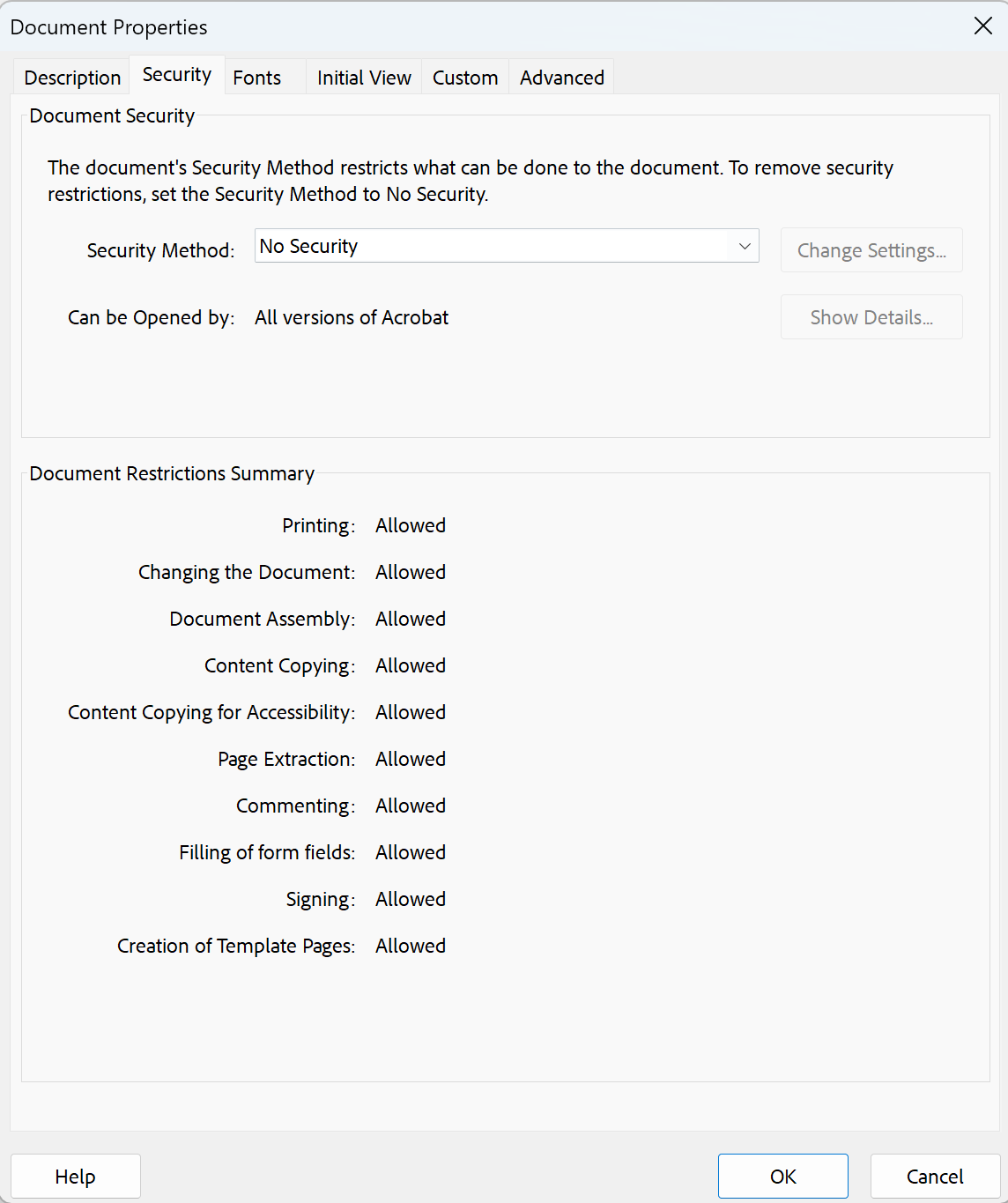The width and height of the screenshot is (1008, 1203).
Task: Click the Document Restrictions Summary heading
Action: (172, 473)
